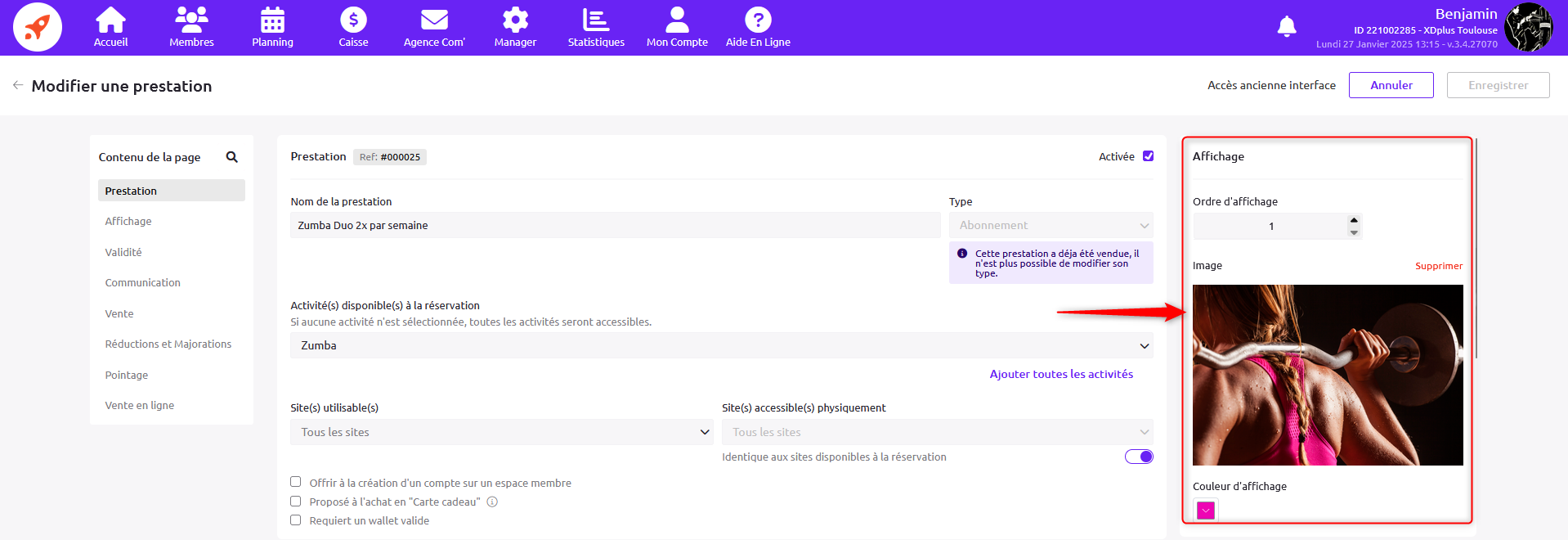The width and height of the screenshot is (1568, 540).
Task: Search the page content with magnifier icon
Action: [x=232, y=157]
